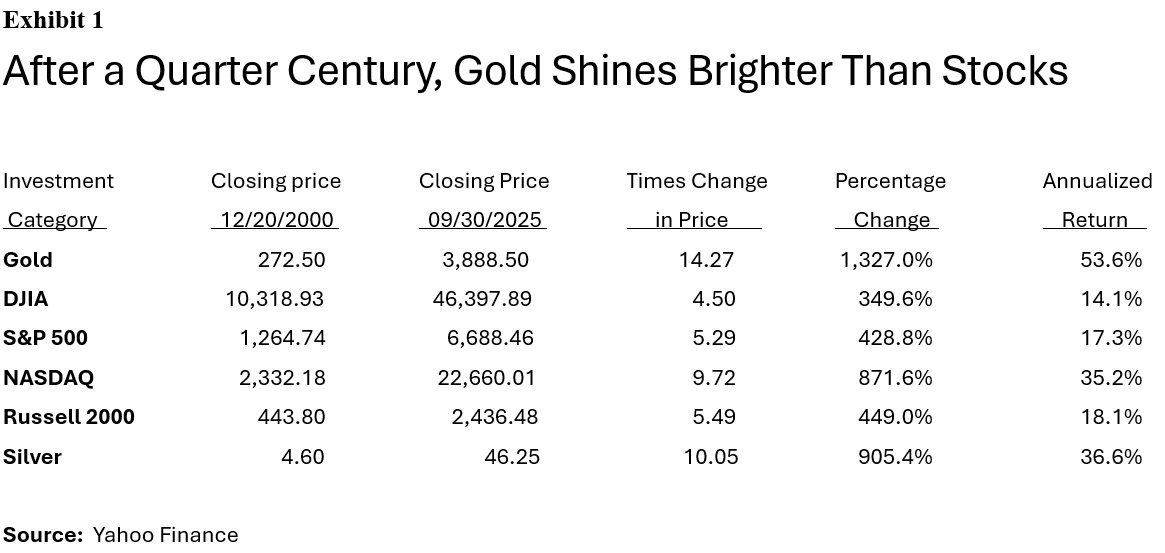This screenshot has width=1165, height=553.
Task: Select the 'NASDAQ' row label
Action: 49,378
